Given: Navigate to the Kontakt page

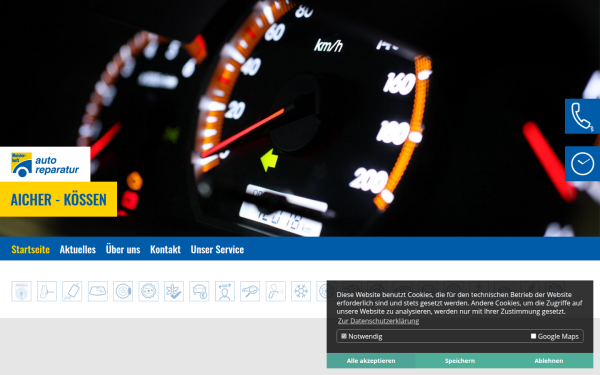Looking at the screenshot, I should click(165, 249).
